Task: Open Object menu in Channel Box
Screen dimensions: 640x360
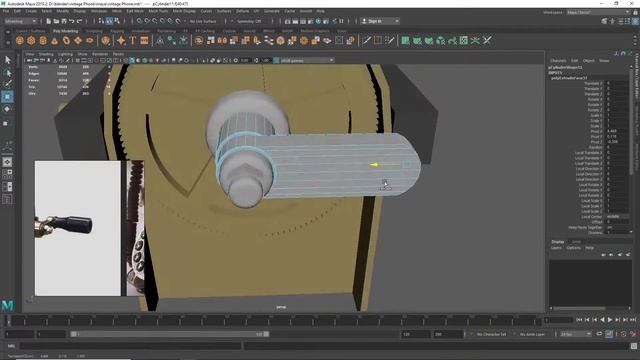Action: tap(589, 60)
